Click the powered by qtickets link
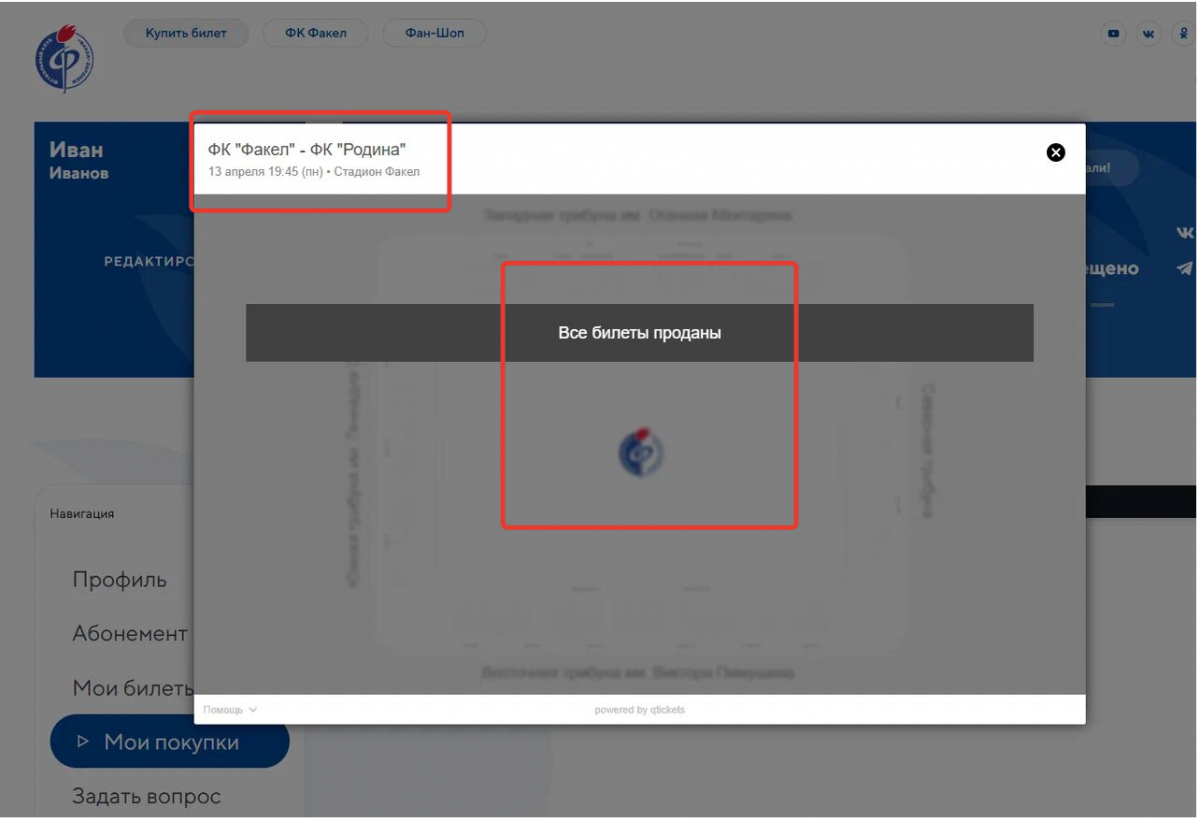Screen dimensions: 1200x821 [639, 710]
